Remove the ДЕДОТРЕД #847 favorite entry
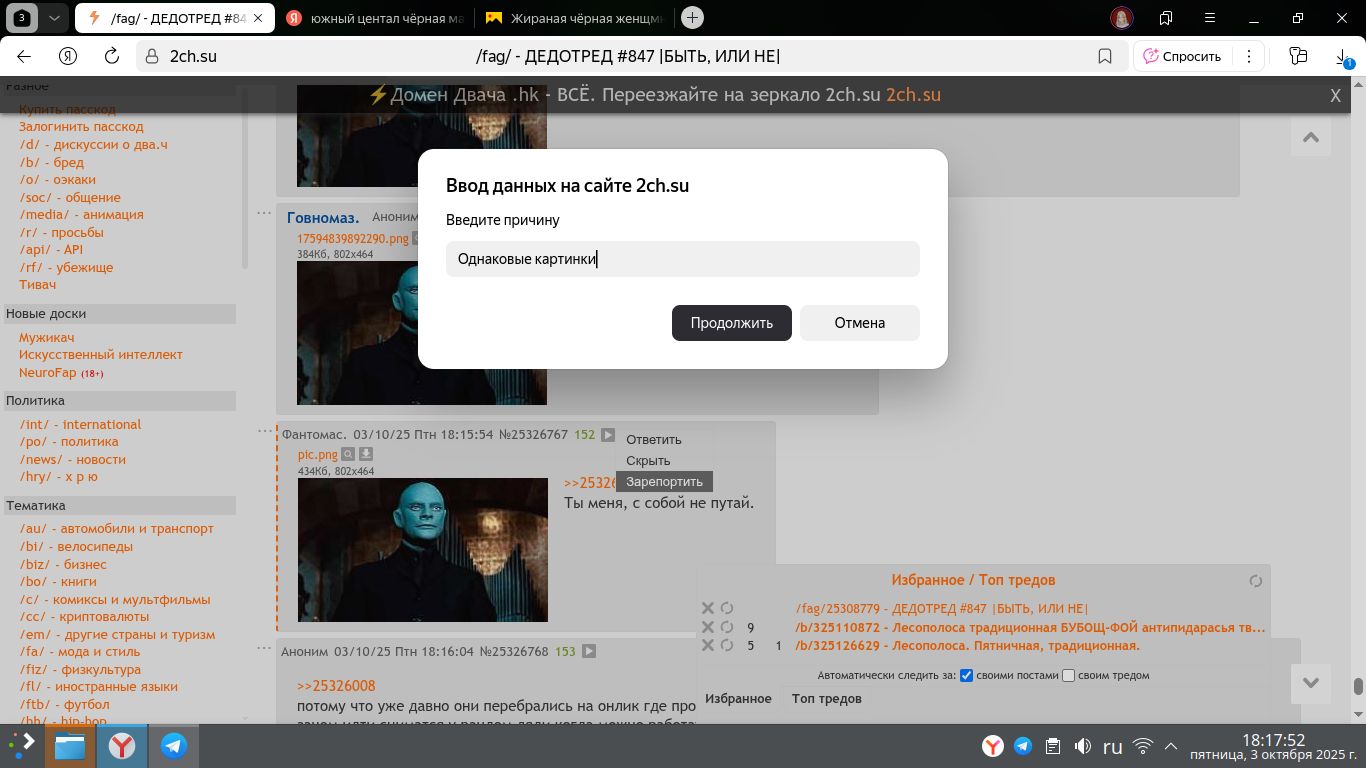 coord(708,608)
